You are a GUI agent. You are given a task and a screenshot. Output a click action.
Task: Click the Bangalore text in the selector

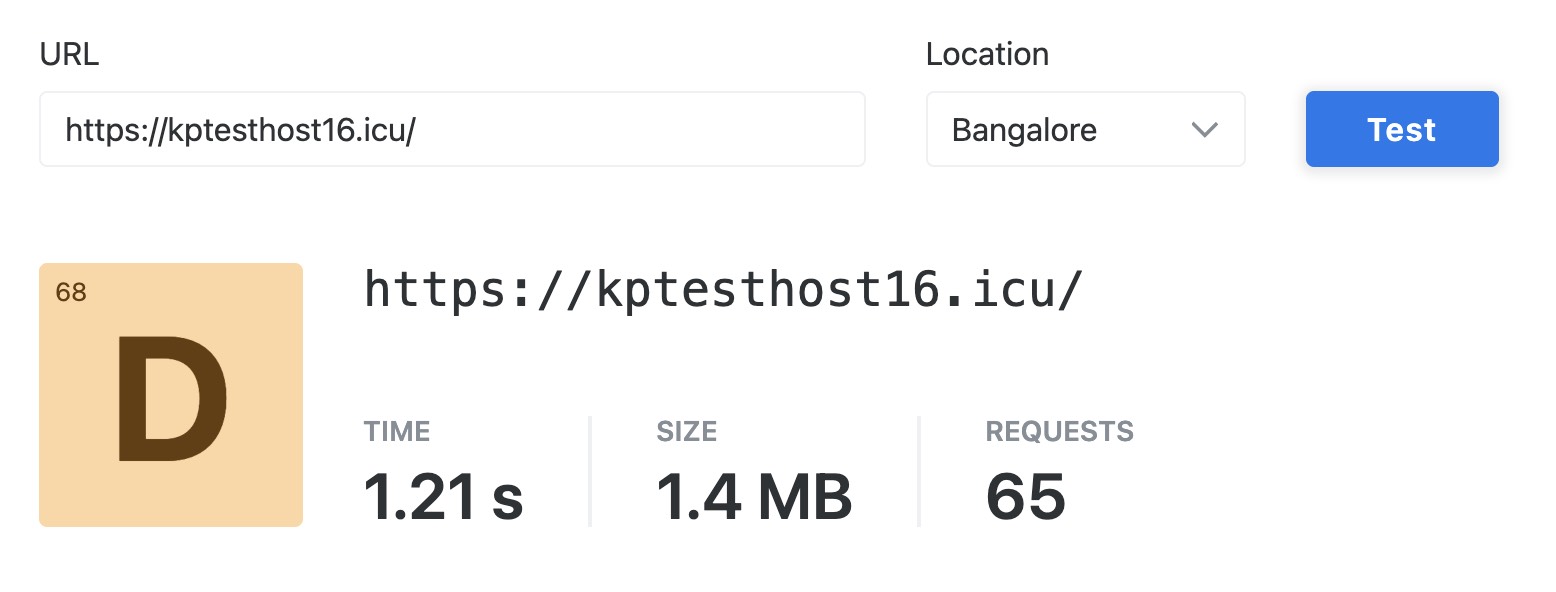pos(1024,130)
